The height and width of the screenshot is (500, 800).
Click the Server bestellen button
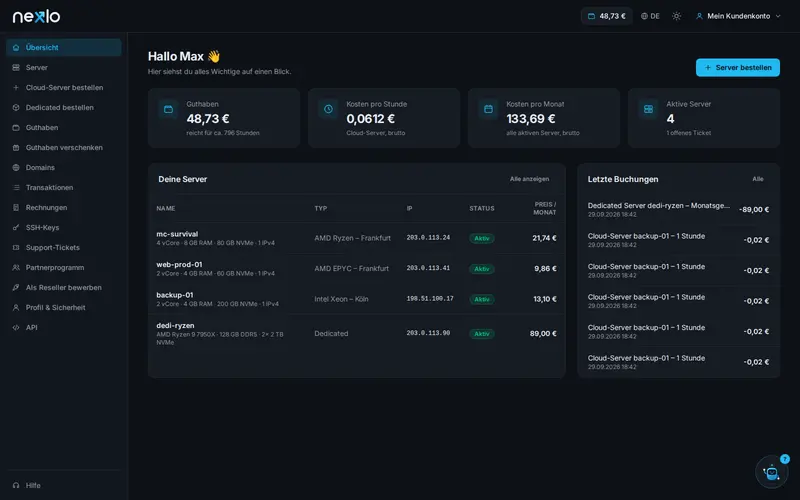click(738, 67)
